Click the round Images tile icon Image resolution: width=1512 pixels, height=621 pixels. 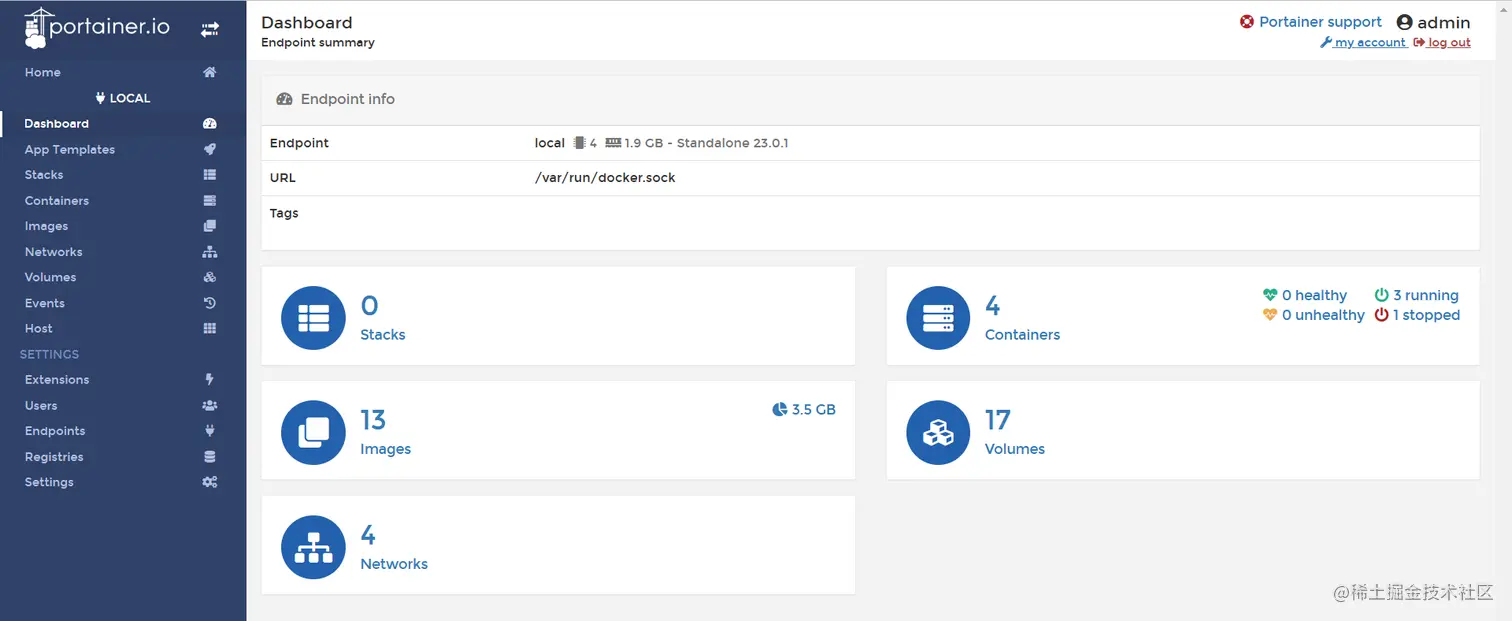[x=313, y=432]
